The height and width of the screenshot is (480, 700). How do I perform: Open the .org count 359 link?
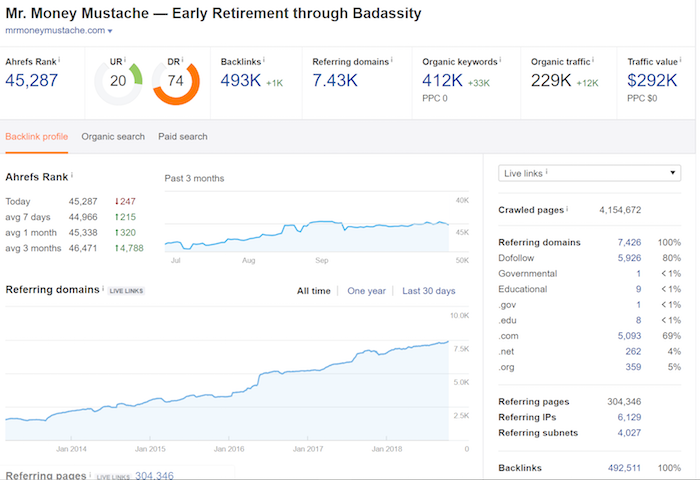[633, 367]
